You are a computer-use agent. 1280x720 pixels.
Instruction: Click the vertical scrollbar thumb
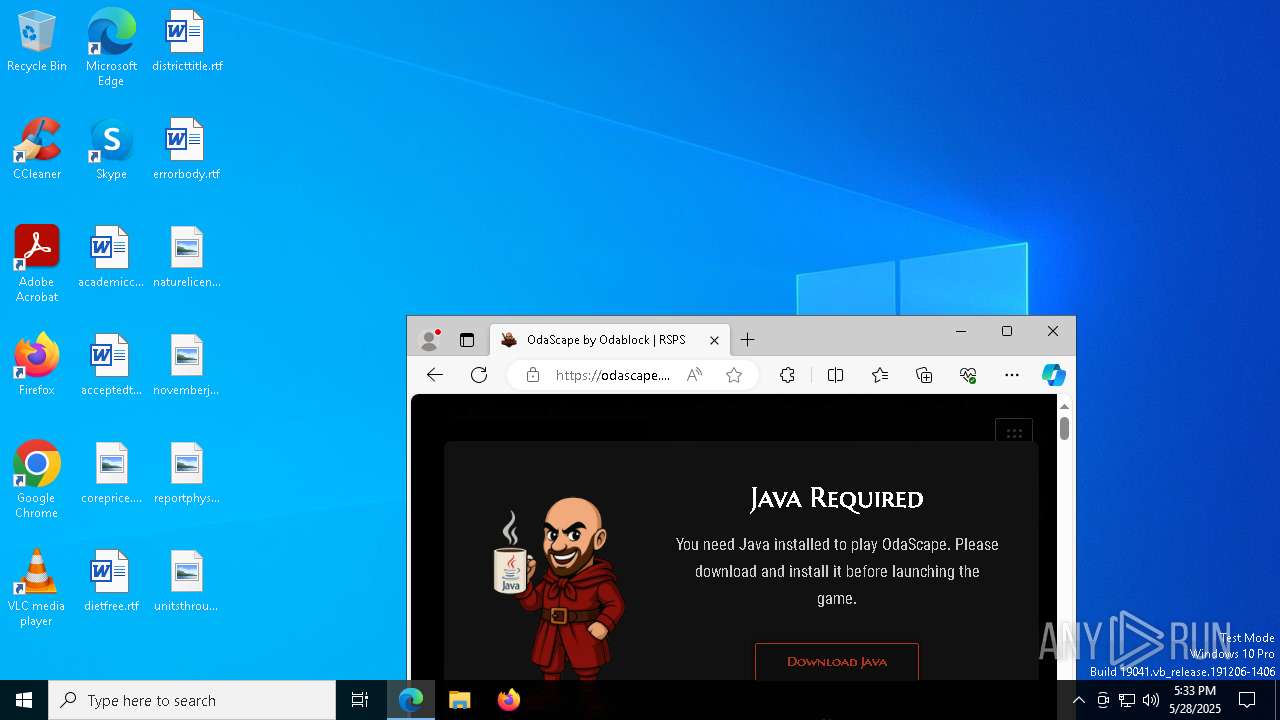pyautogui.click(x=1065, y=428)
